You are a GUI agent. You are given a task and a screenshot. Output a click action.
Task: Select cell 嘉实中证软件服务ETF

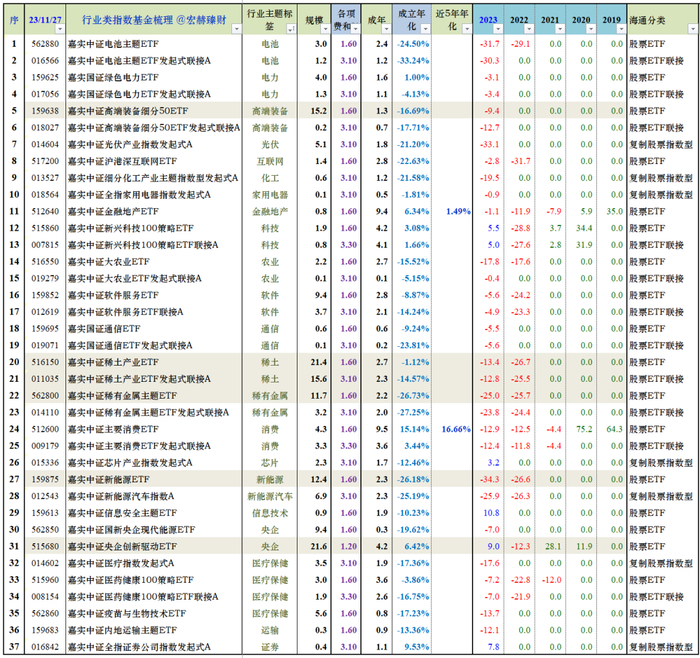pyautogui.click(x=113, y=295)
